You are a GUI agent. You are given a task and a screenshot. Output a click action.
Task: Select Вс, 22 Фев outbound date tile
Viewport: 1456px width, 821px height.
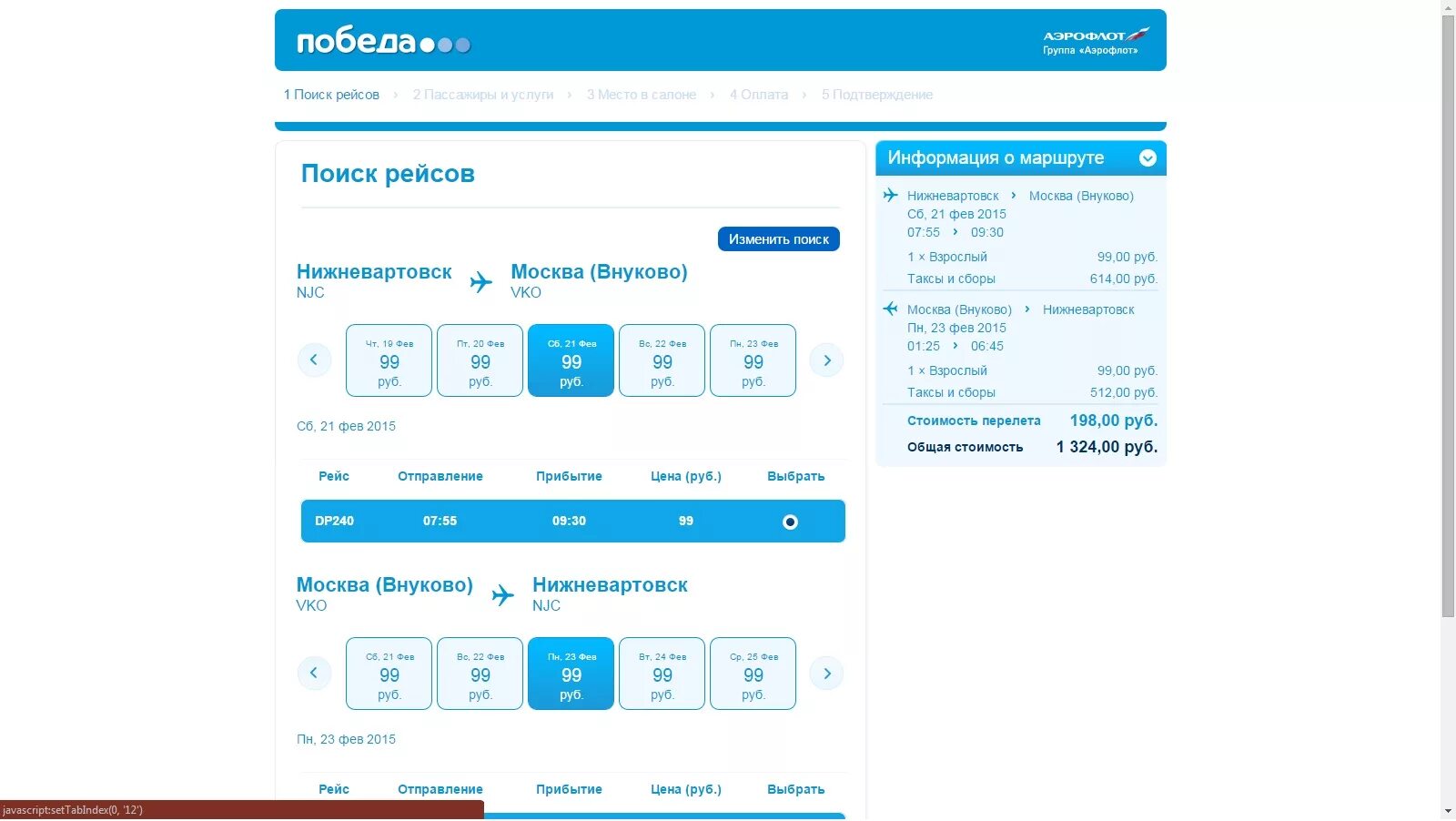pos(662,360)
